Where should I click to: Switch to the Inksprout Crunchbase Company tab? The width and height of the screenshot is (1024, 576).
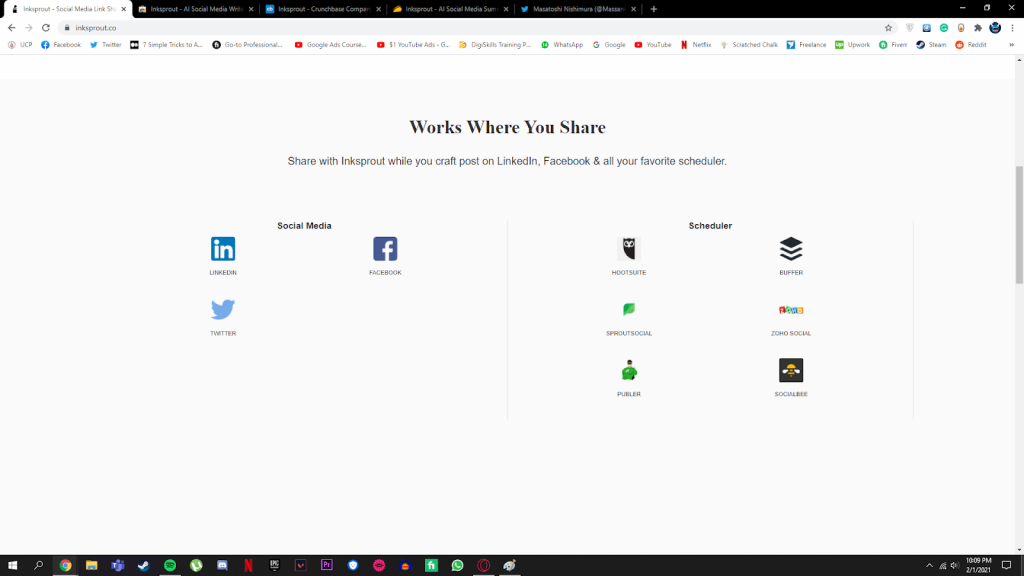pyautogui.click(x=324, y=9)
